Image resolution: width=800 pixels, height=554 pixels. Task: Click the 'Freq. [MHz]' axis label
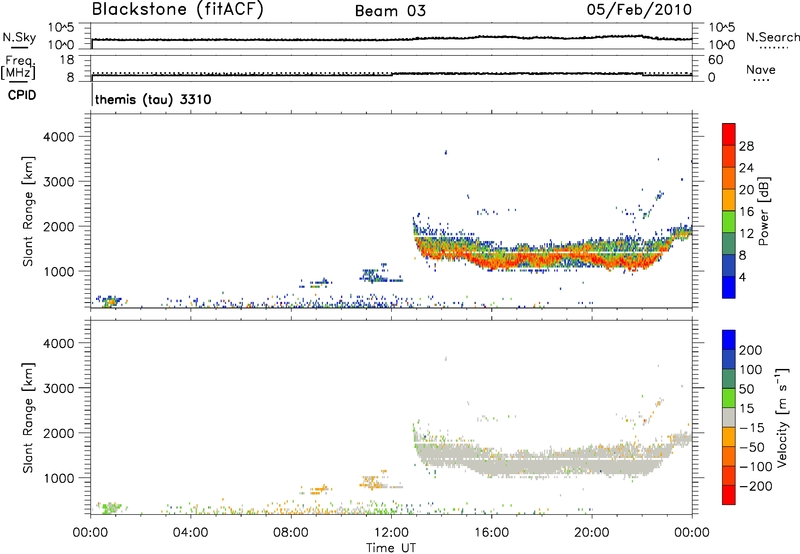click(18, 67)
